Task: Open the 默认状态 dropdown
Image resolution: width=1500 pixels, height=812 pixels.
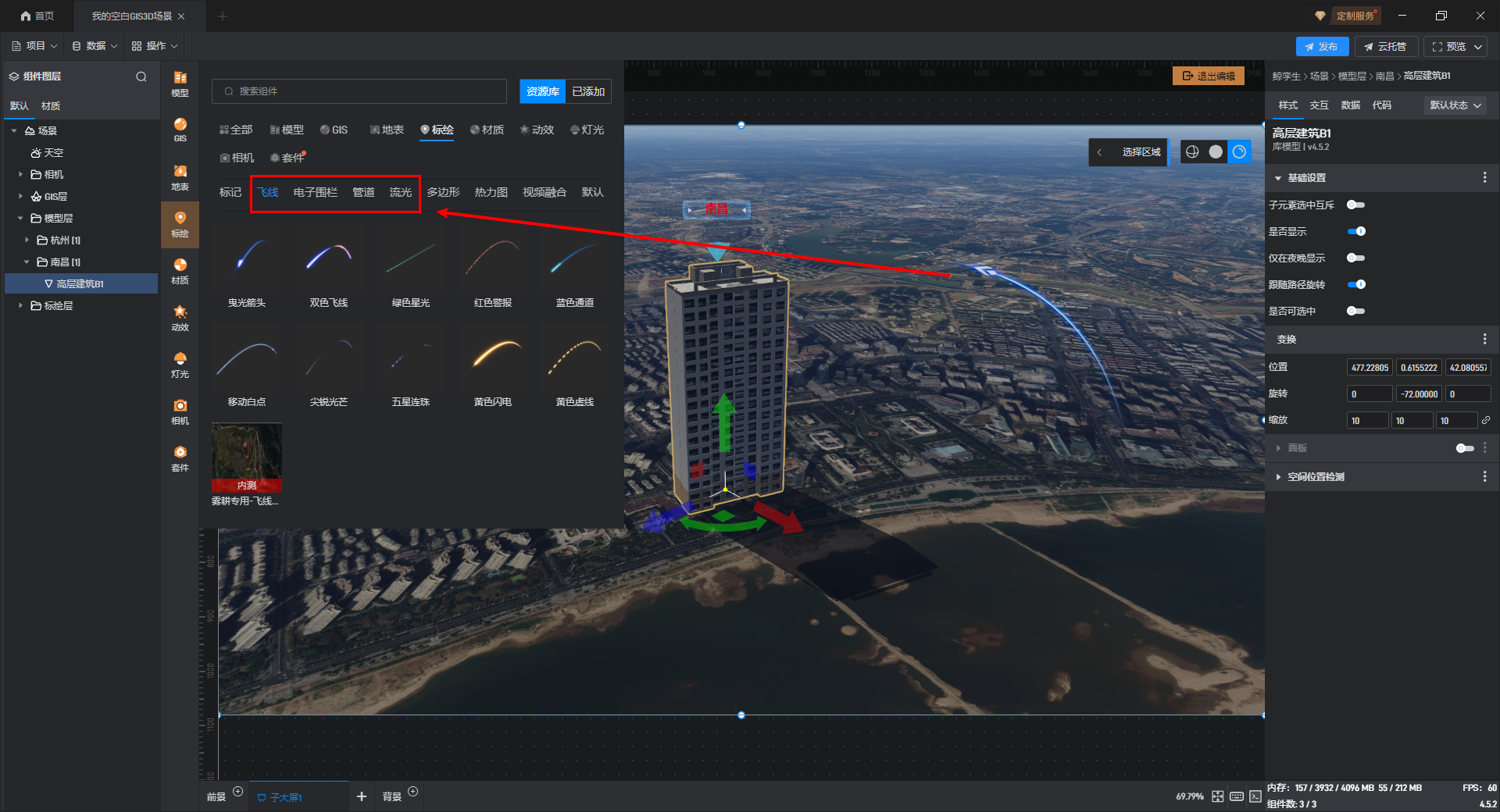Action: point(1455,105)
